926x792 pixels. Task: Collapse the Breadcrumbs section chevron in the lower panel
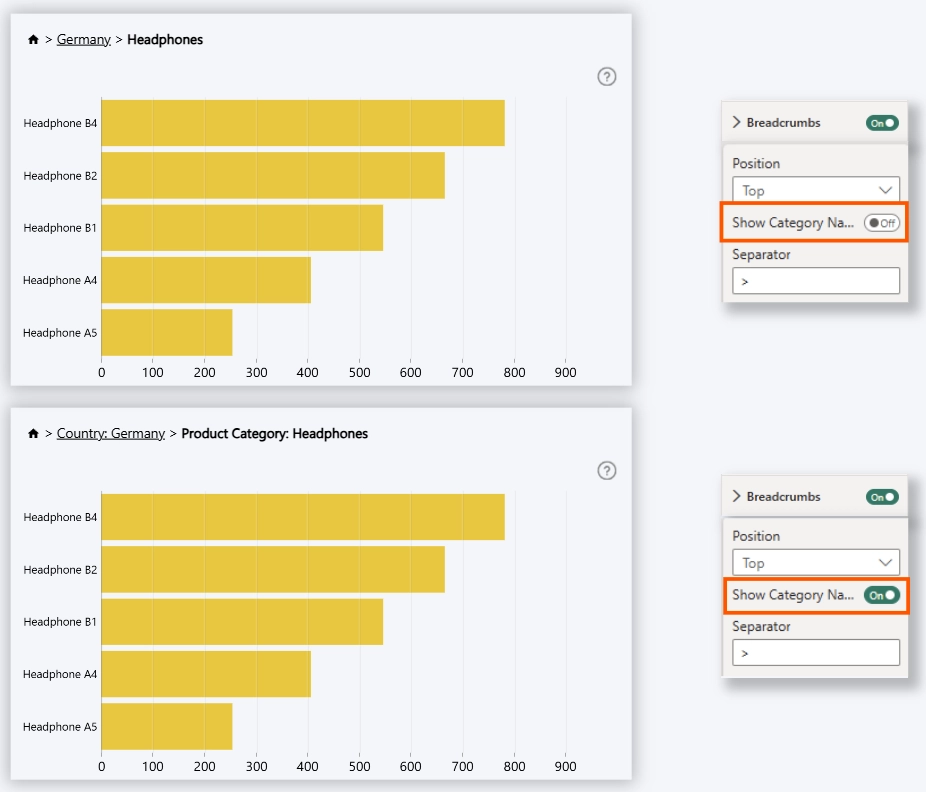pos(737,496)
